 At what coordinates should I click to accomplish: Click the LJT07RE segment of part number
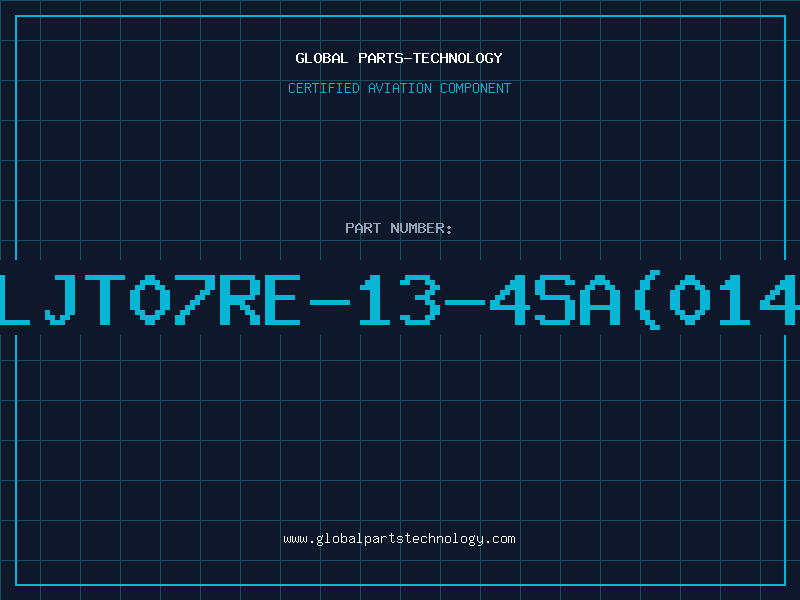point(150,299)
